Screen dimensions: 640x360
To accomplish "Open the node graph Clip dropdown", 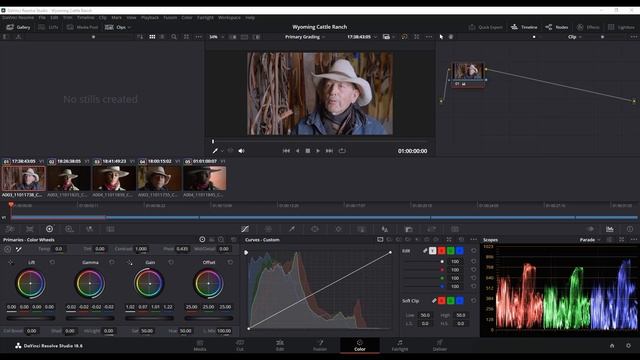I will (x=575, y=37).
